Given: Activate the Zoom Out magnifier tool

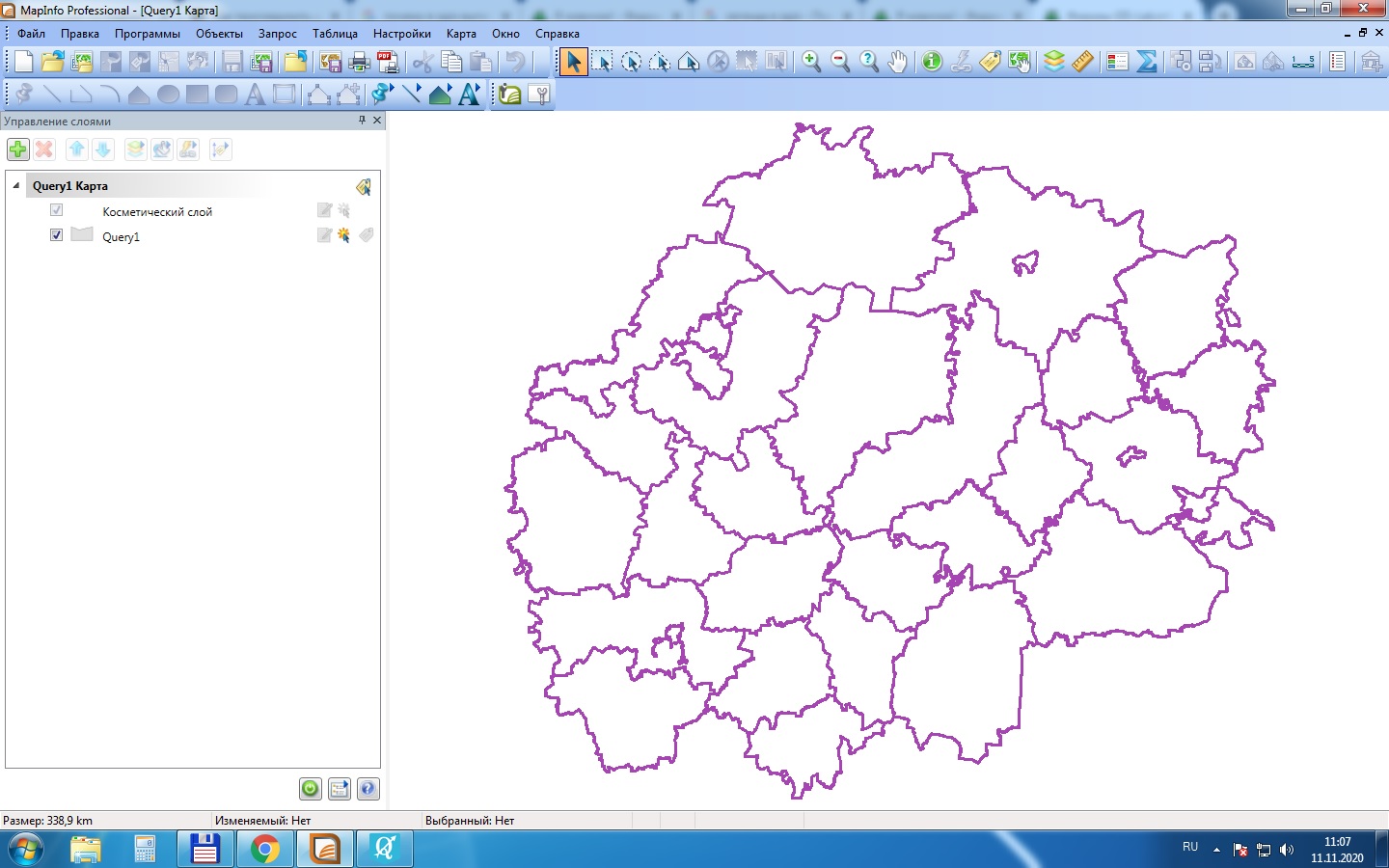Looking at the screenshot, I should click(840, 62).
